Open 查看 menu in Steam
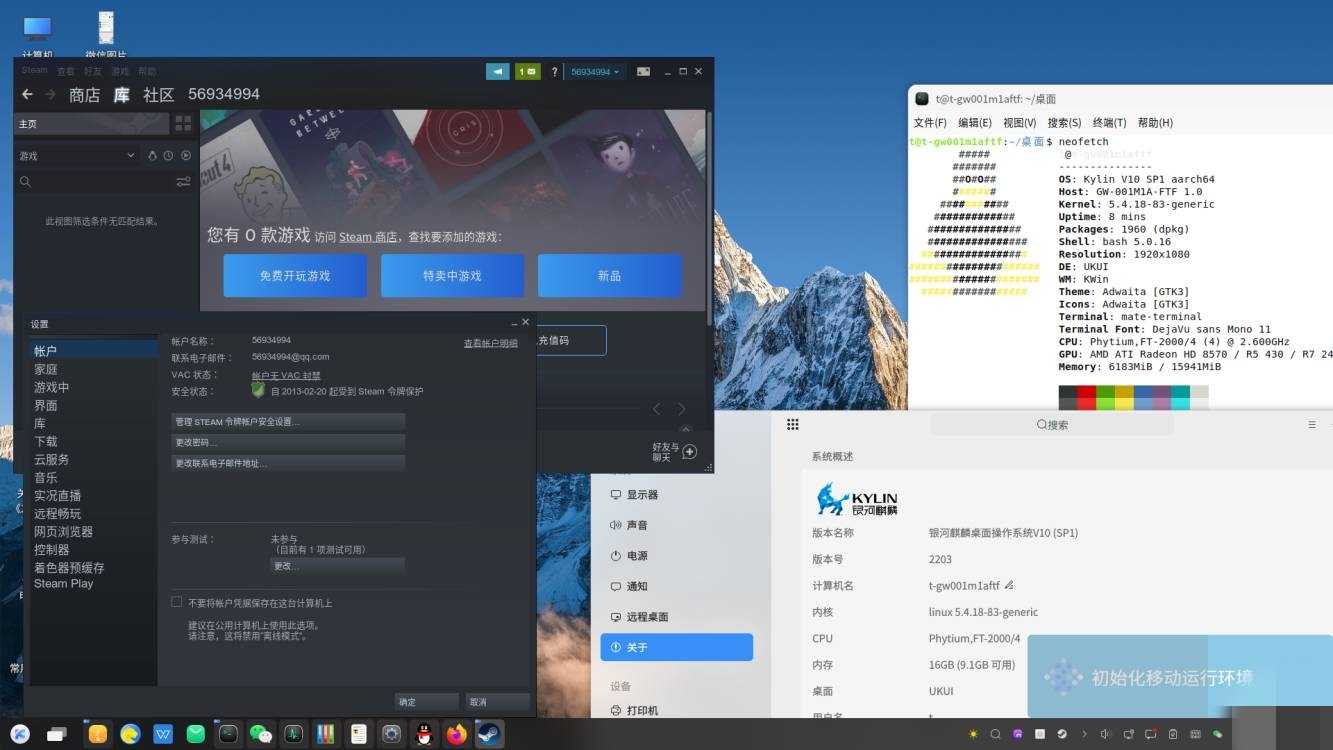The height and width of the screenshot is (750, 1333). pyautogui.click(x=66, y=71)
